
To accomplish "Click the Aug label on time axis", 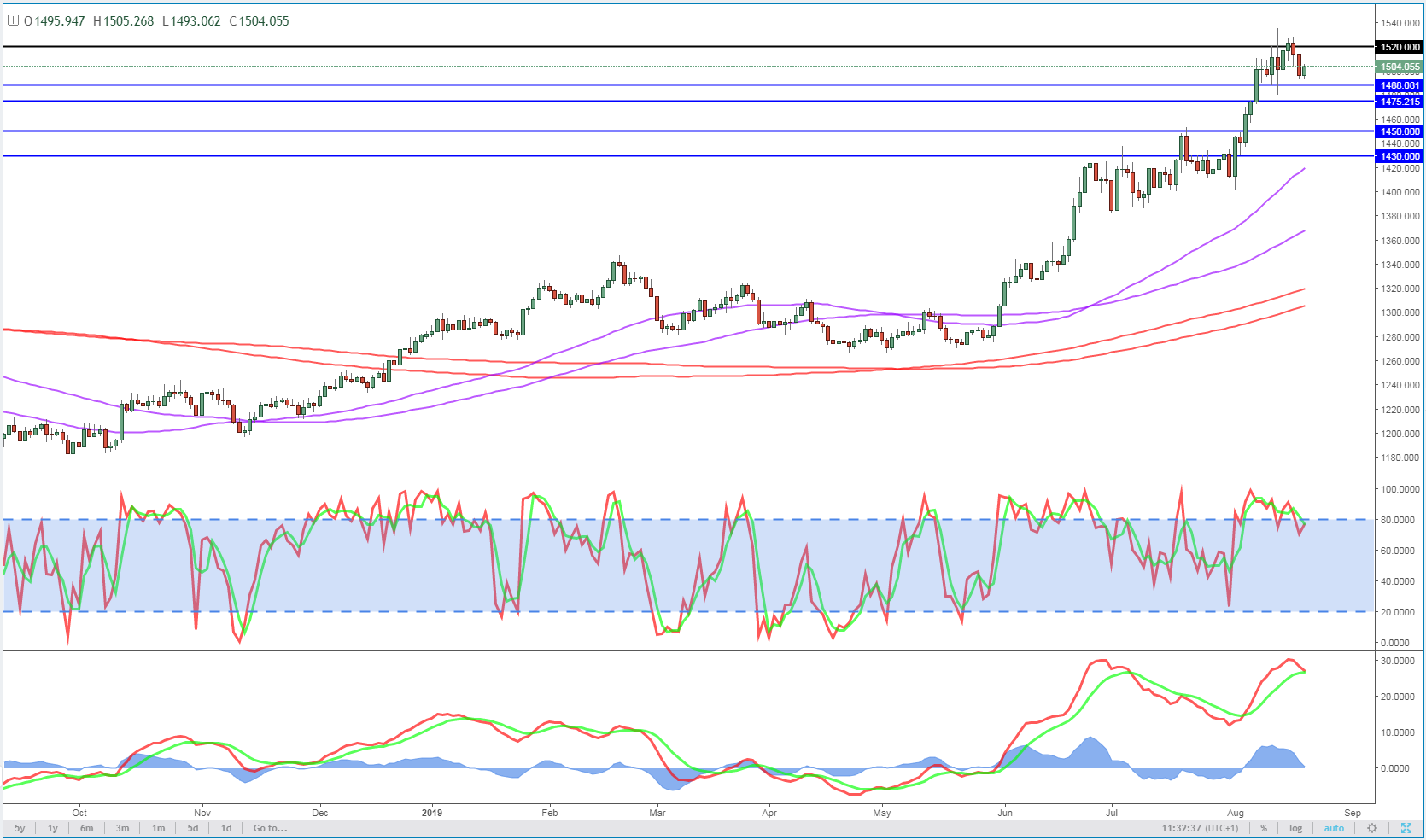I will pos(1235,813).
